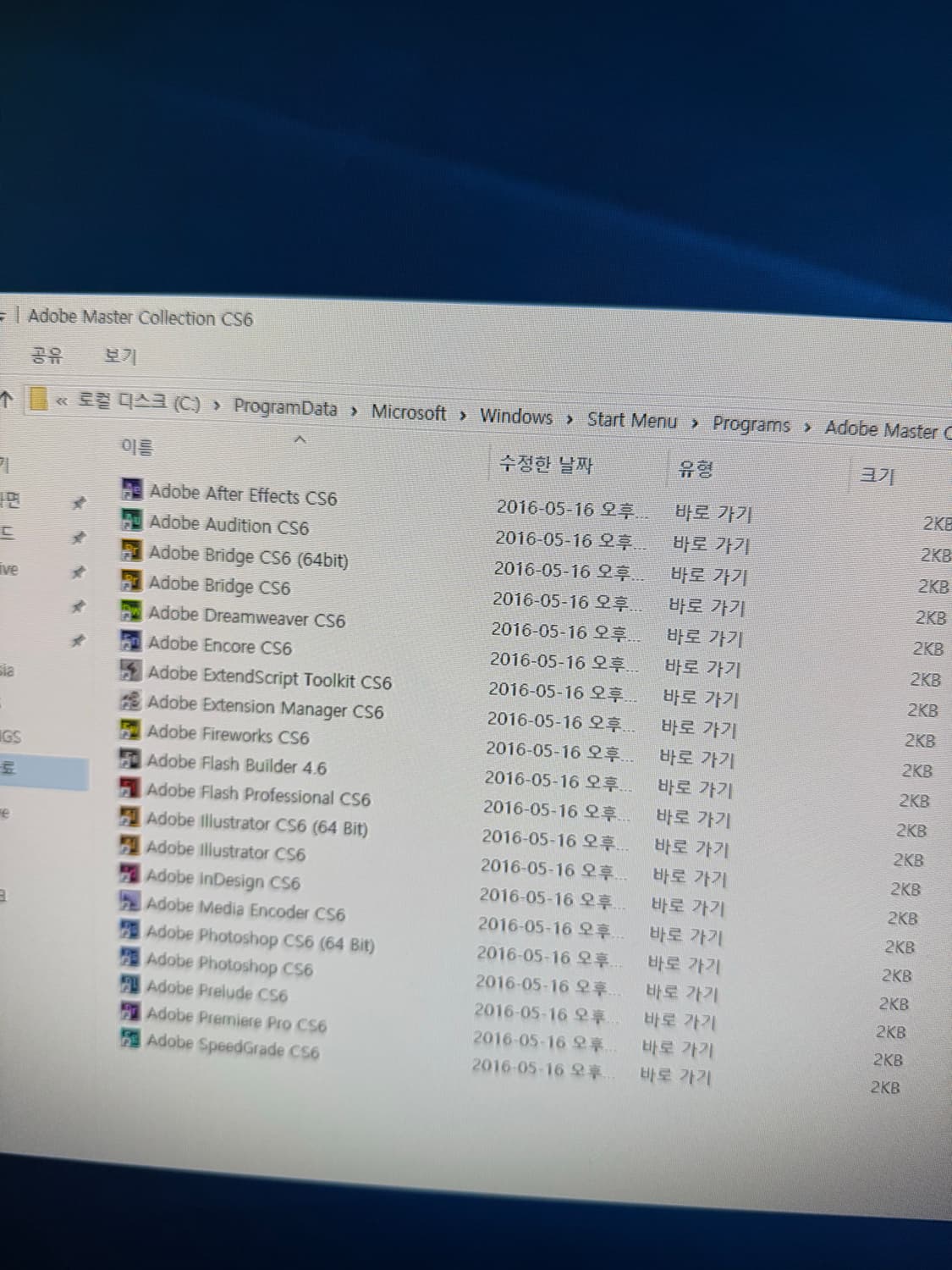Expand the breadcrumb arrow after Windows
Screen dimensions: 952x1270
[x=569, y=418]
